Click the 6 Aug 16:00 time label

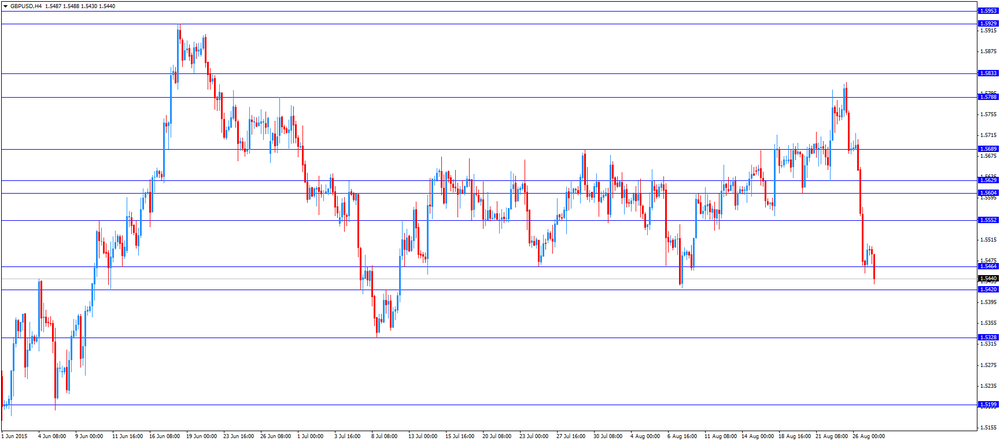click(x=682, y=437)
